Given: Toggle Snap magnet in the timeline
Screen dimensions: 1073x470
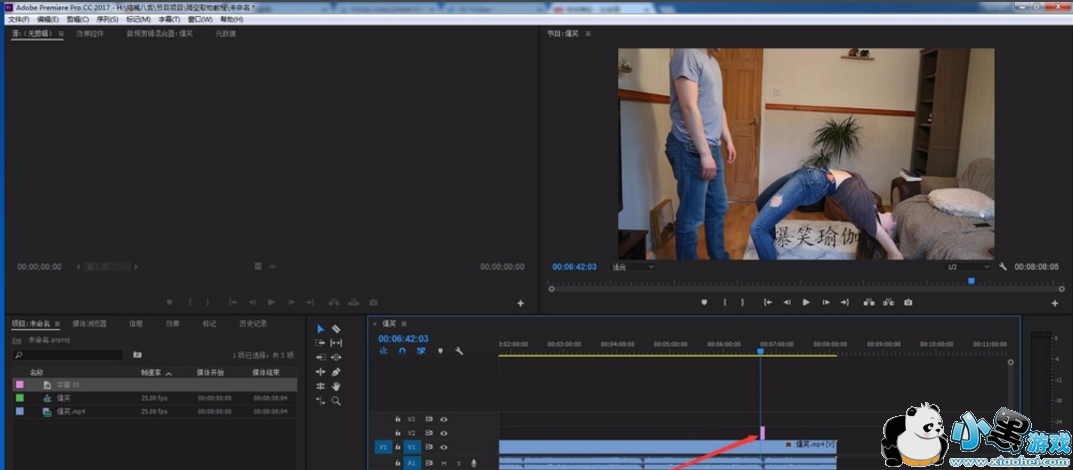Looking at the screenshot, I should pyautogui.click(x=402, y=351).
